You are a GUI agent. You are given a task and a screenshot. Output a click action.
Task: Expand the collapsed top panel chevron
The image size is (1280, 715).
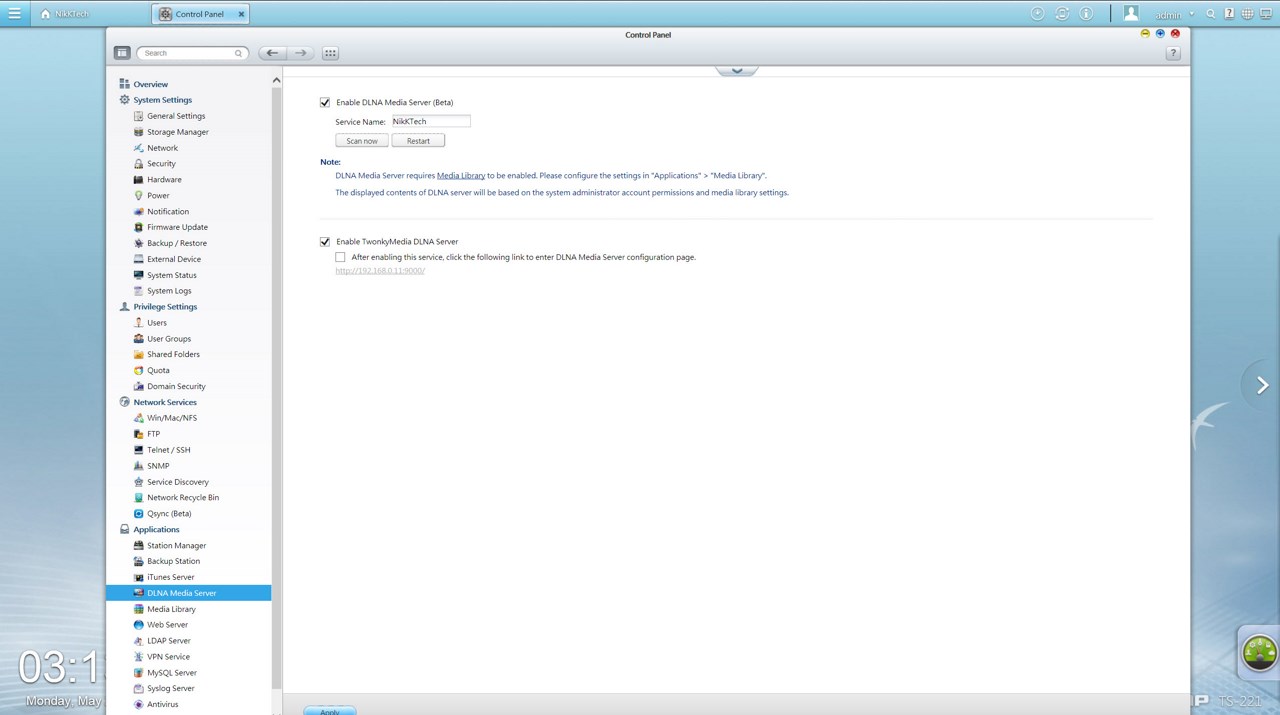(737, 71)
